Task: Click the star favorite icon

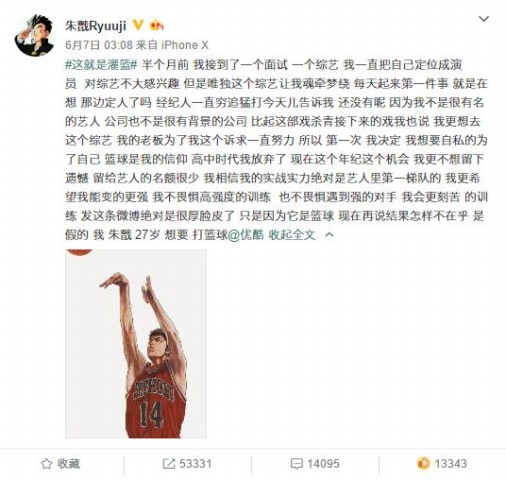Action: [46, 464]
